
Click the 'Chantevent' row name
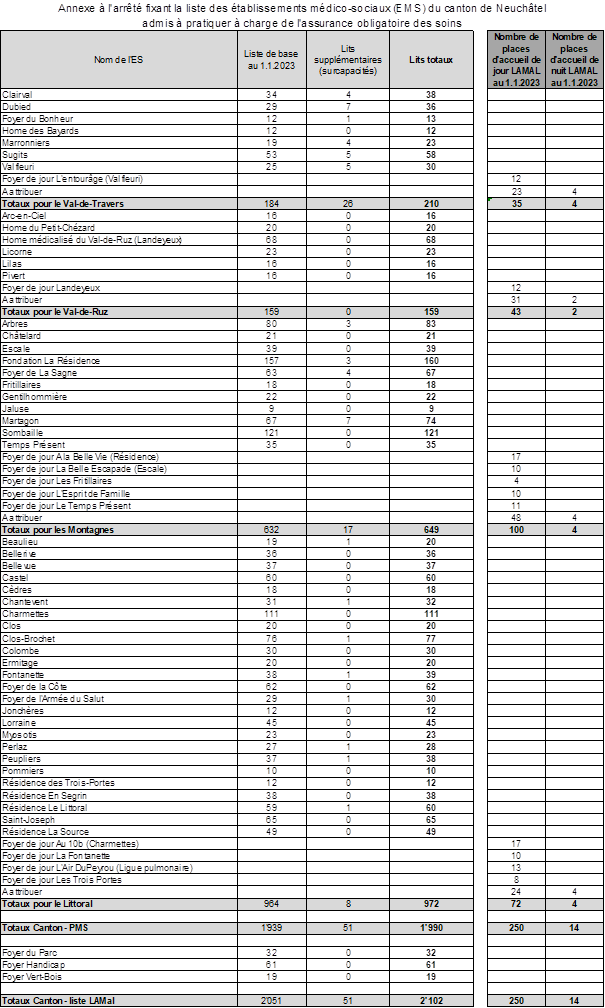pyautogui.click(x=24, y=602)
